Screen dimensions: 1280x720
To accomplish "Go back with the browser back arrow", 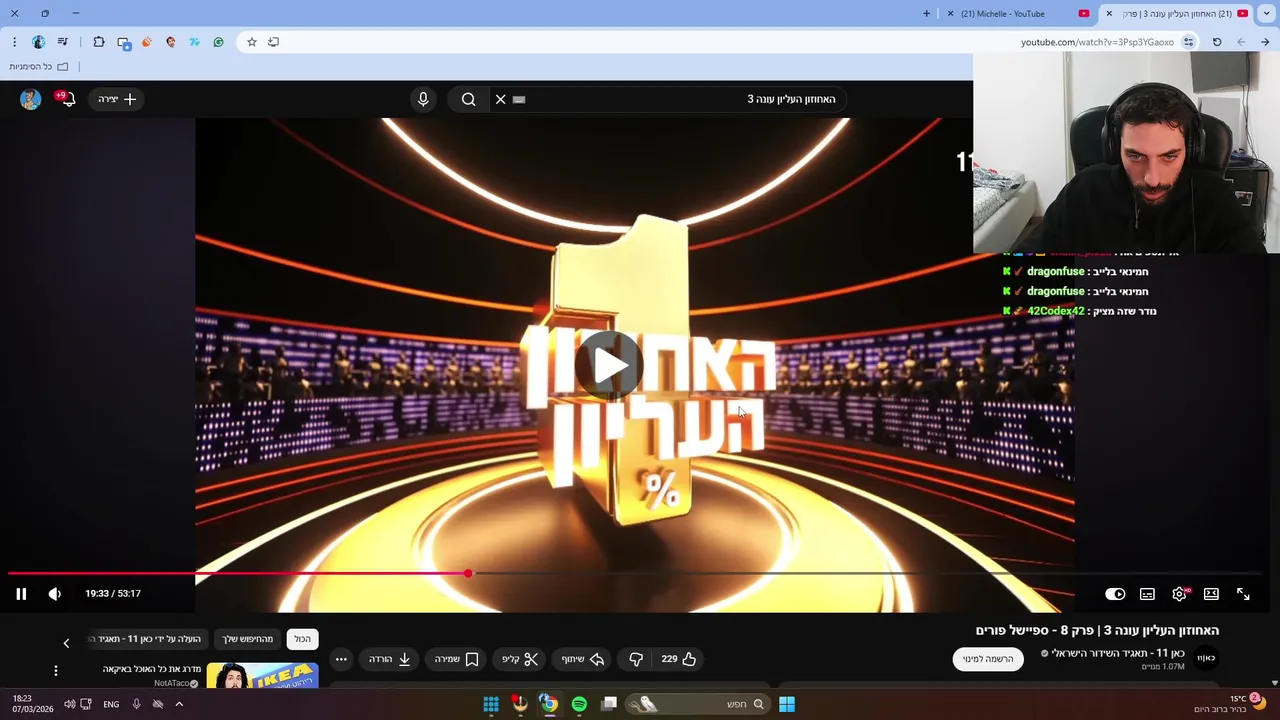I will tap(1265, 42).
